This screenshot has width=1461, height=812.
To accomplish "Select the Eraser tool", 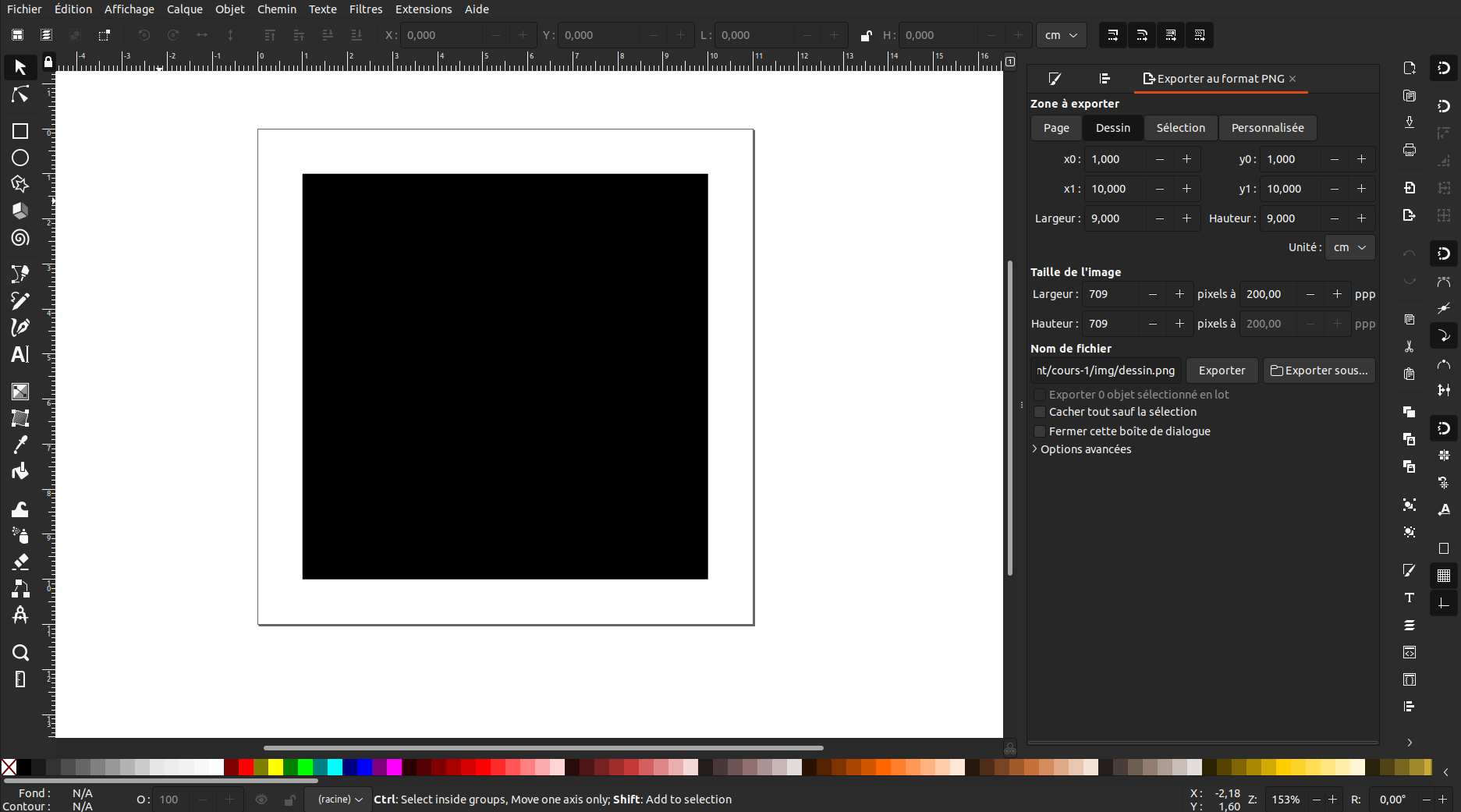I will (x=20, y=562).
